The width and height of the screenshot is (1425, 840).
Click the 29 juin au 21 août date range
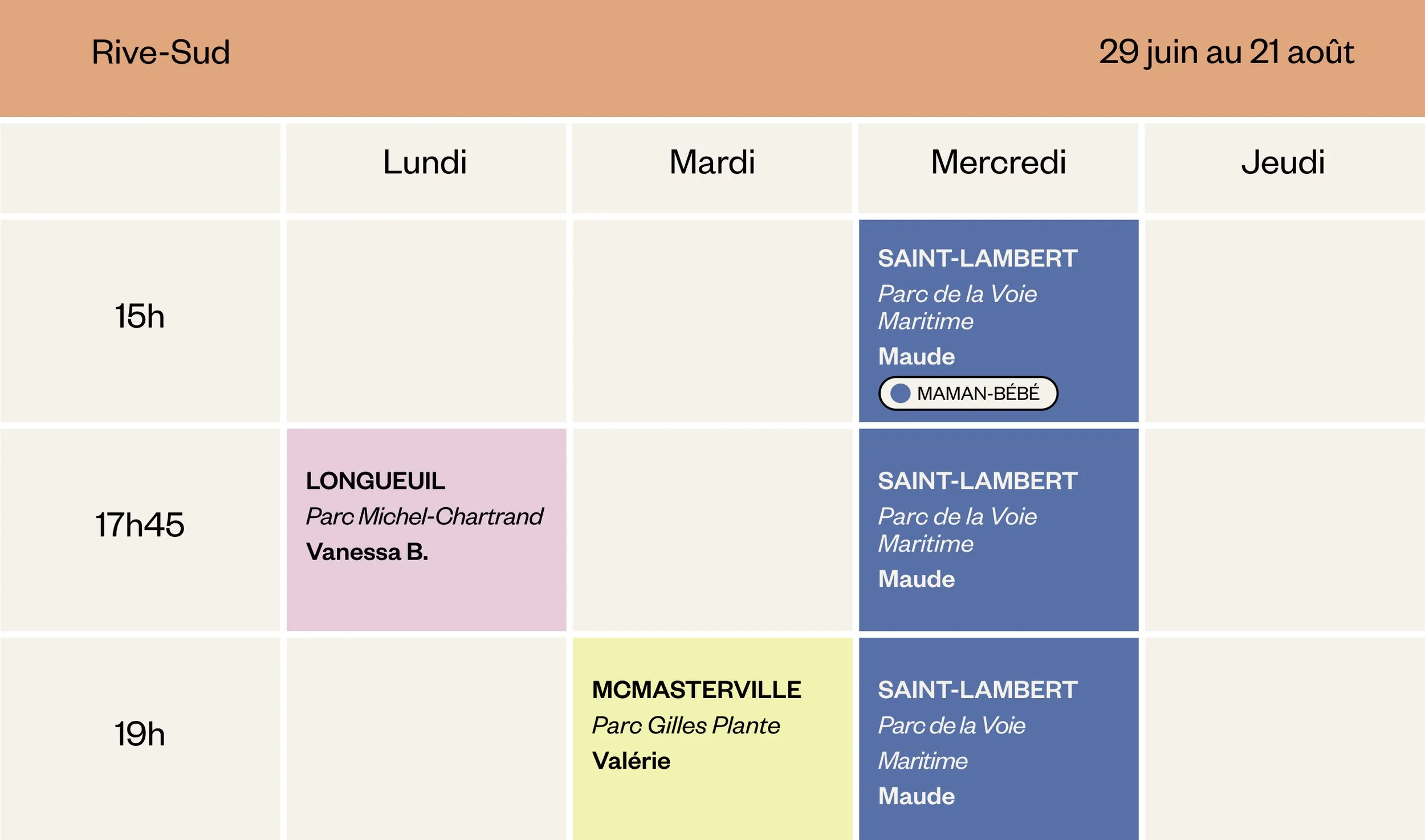pos(1226,52)
